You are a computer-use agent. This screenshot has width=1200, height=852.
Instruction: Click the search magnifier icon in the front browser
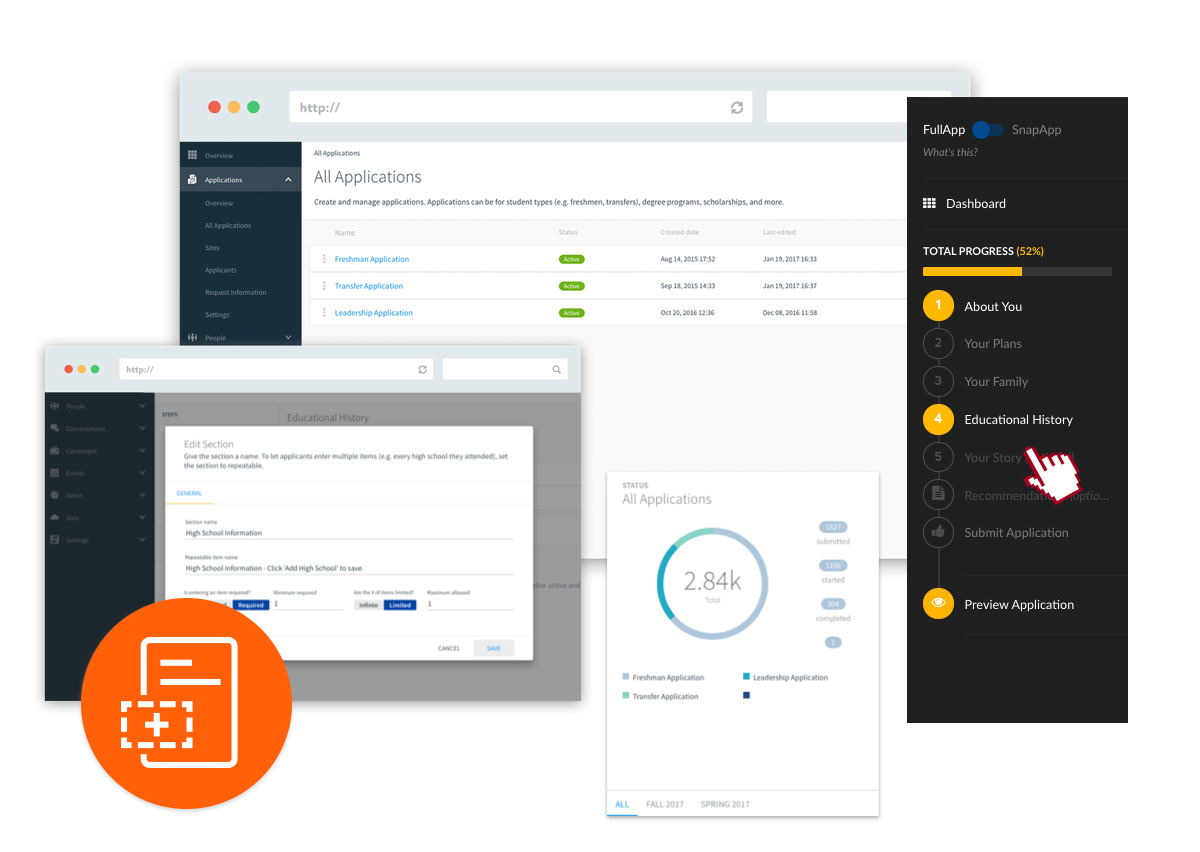click(x=556, y=370)
